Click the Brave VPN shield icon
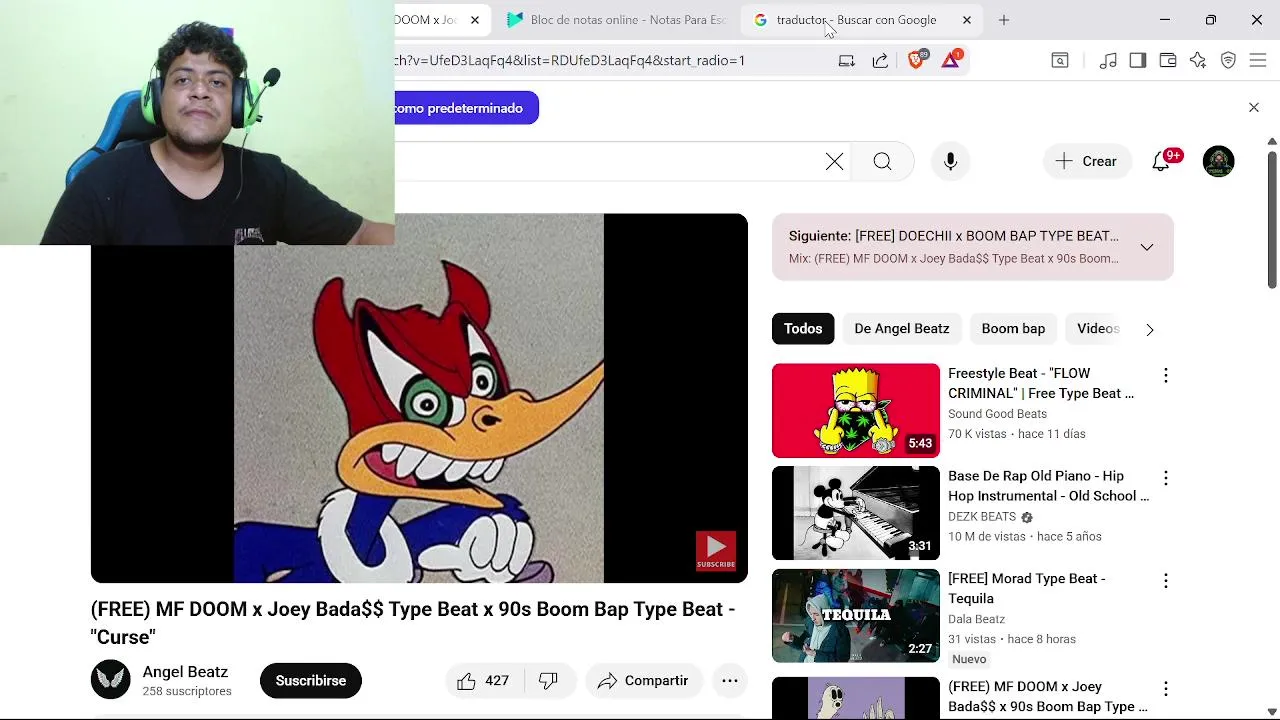The image size is (1280, 720). click(x=1228, y=60)
